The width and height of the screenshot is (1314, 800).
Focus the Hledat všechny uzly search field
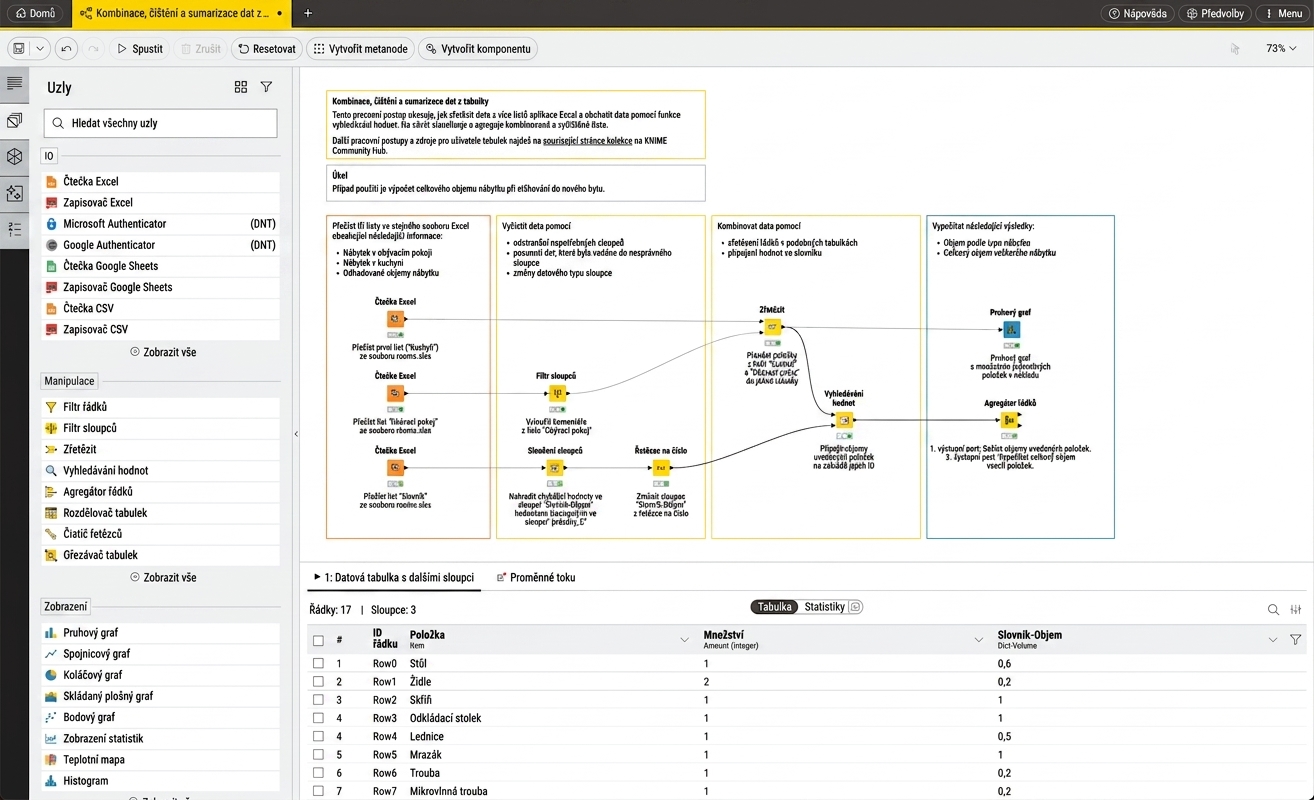pyautogui.click(x=161, y=123)
